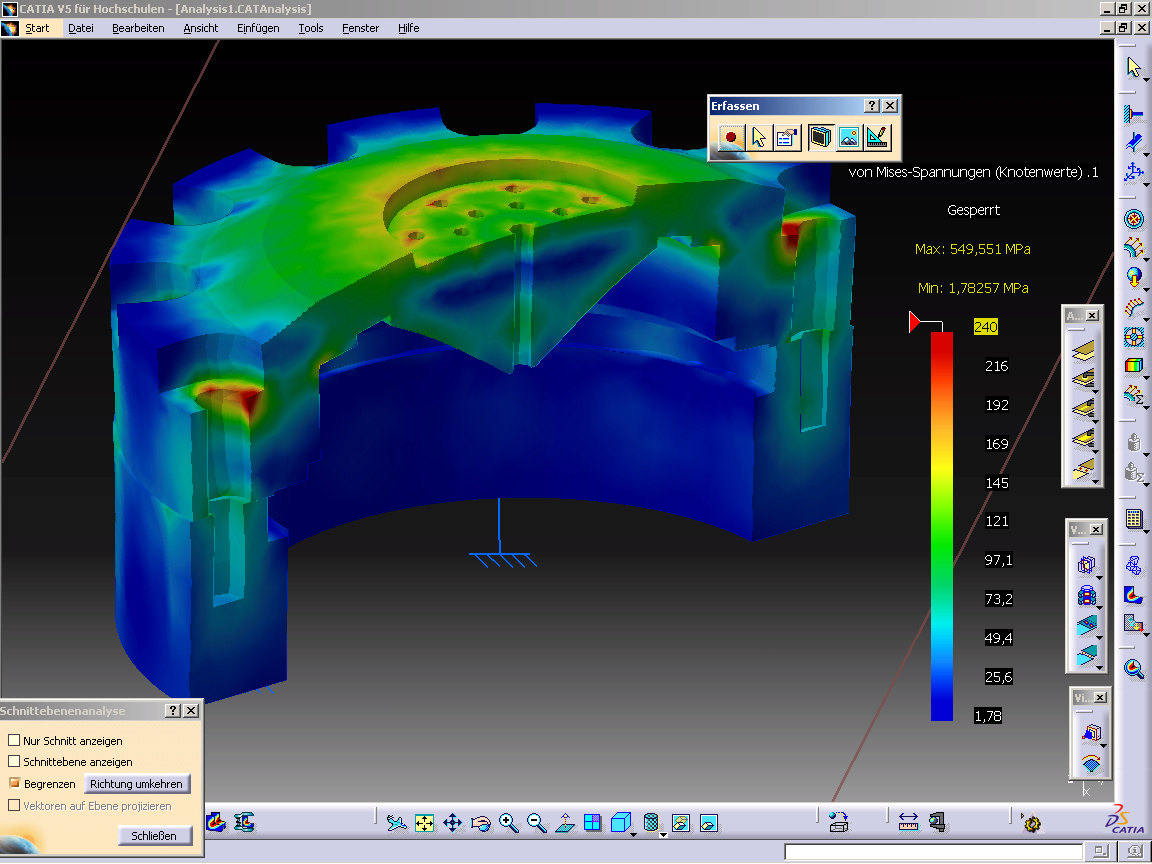The image size is (1152, 864).
Task: Open the isometric view cube dropdown arrow
Action: [633, 834]
